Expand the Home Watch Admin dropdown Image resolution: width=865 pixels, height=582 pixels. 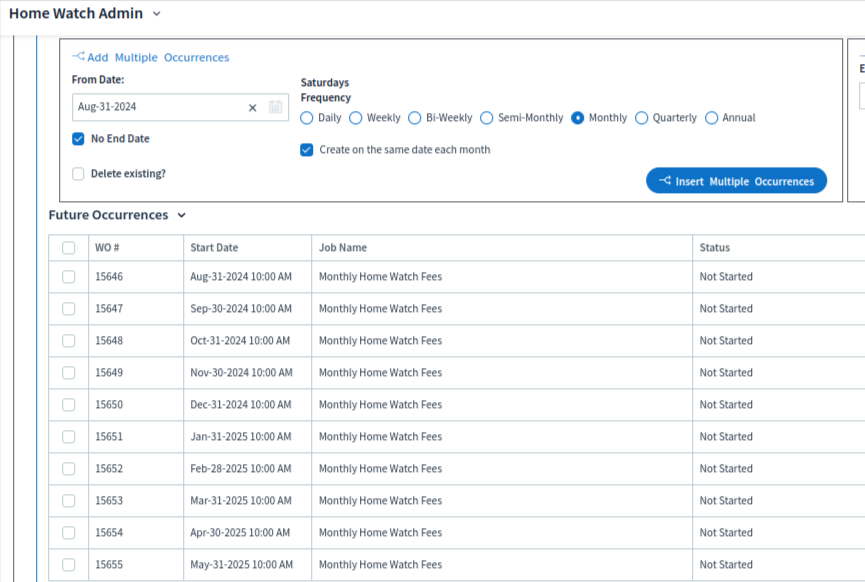(157, 14)
